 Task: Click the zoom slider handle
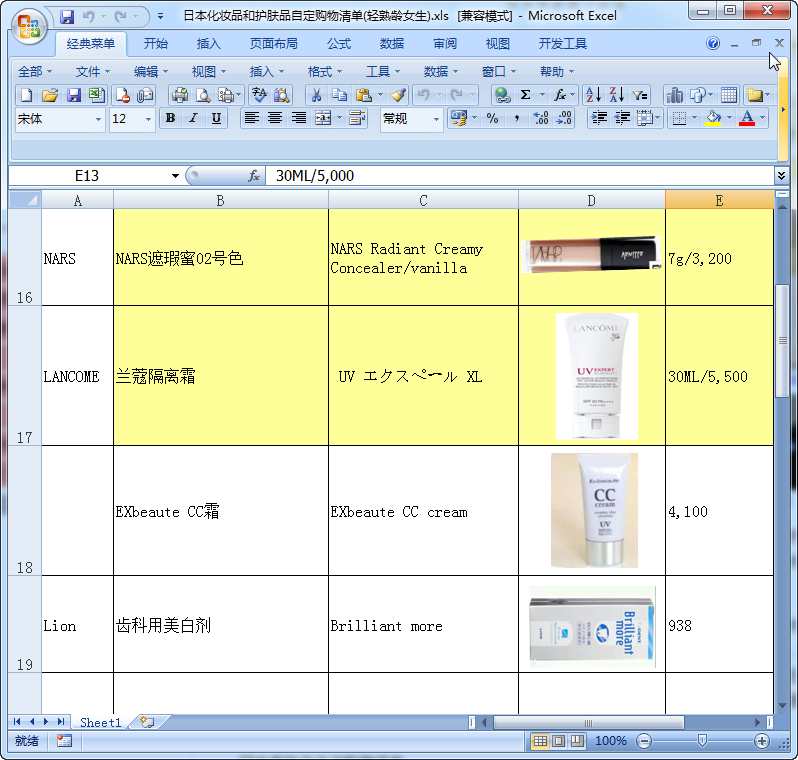(x=702, y=741)
